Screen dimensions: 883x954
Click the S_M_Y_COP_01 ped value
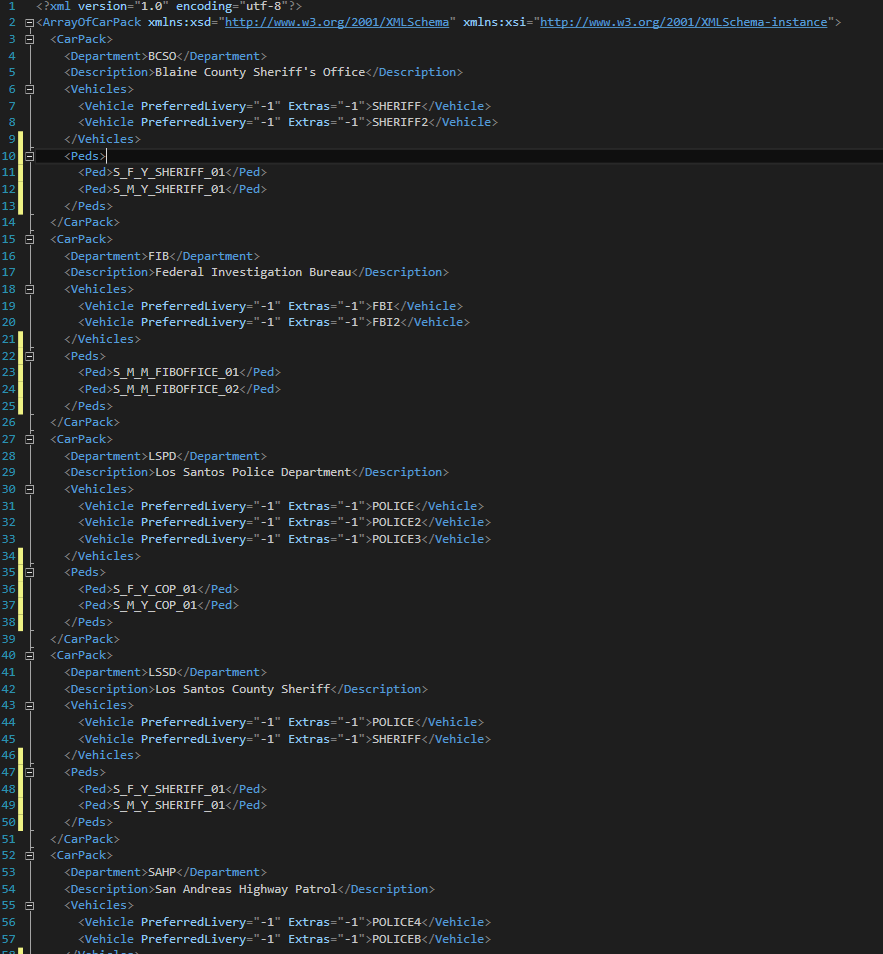coord(155,605)
